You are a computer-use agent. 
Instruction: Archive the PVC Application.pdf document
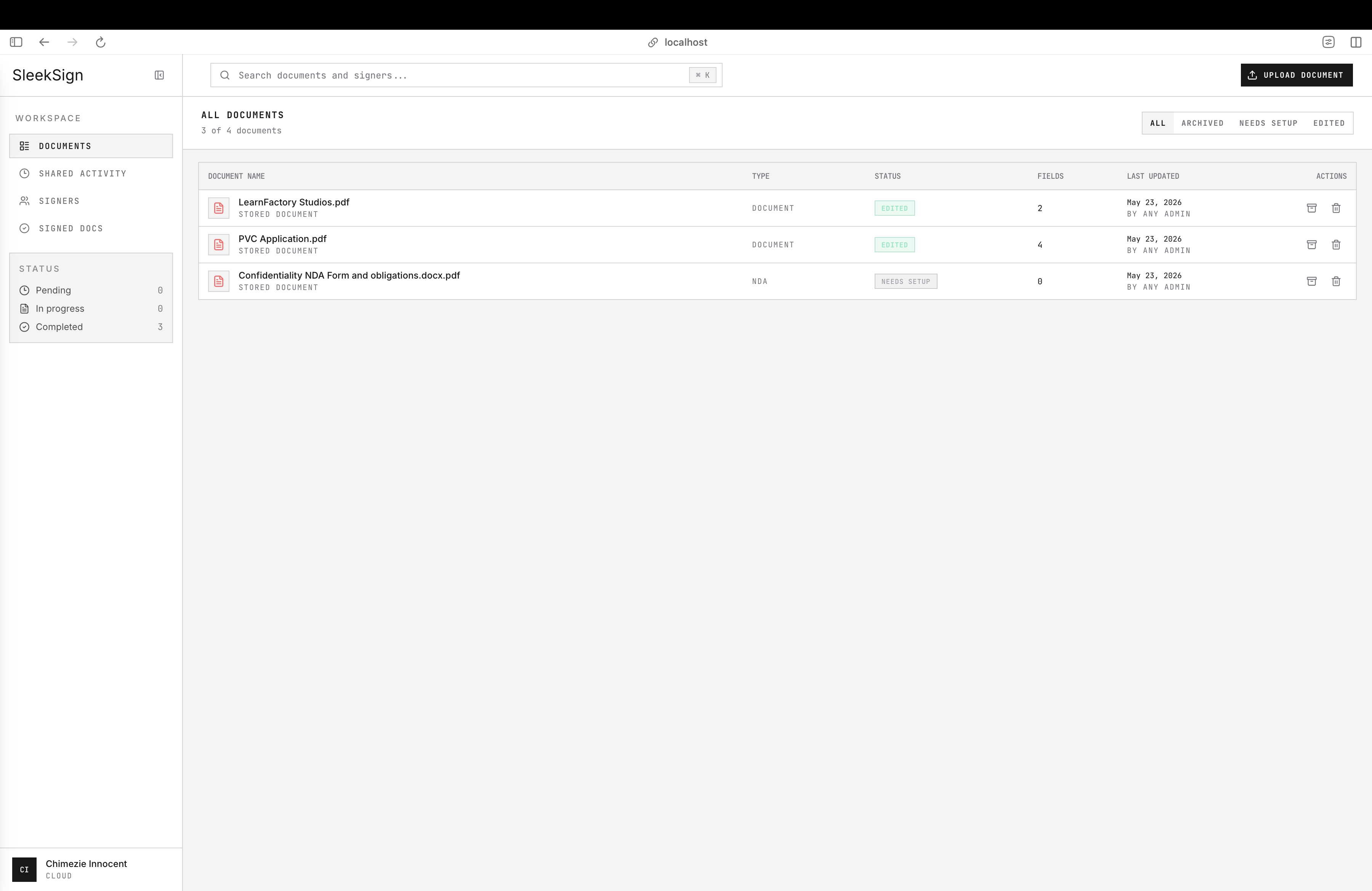pyautogui.click(x=1311, y=245)
